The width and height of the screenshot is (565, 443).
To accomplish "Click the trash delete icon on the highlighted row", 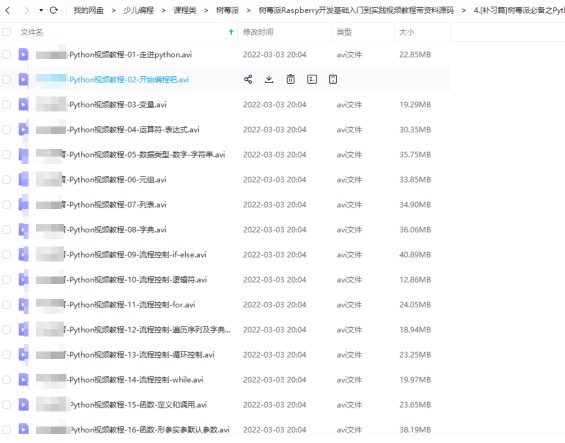I will (x=290, y=79).
